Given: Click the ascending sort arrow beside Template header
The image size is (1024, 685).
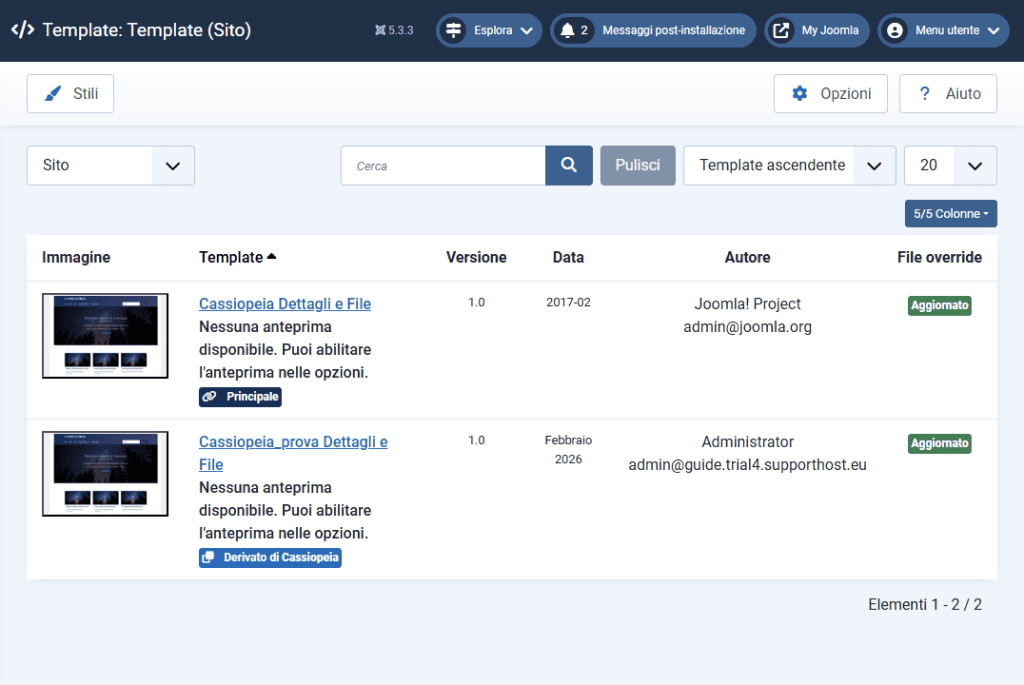Looking at the screenshot, I should pyautogui.click(x=272, y=257).
